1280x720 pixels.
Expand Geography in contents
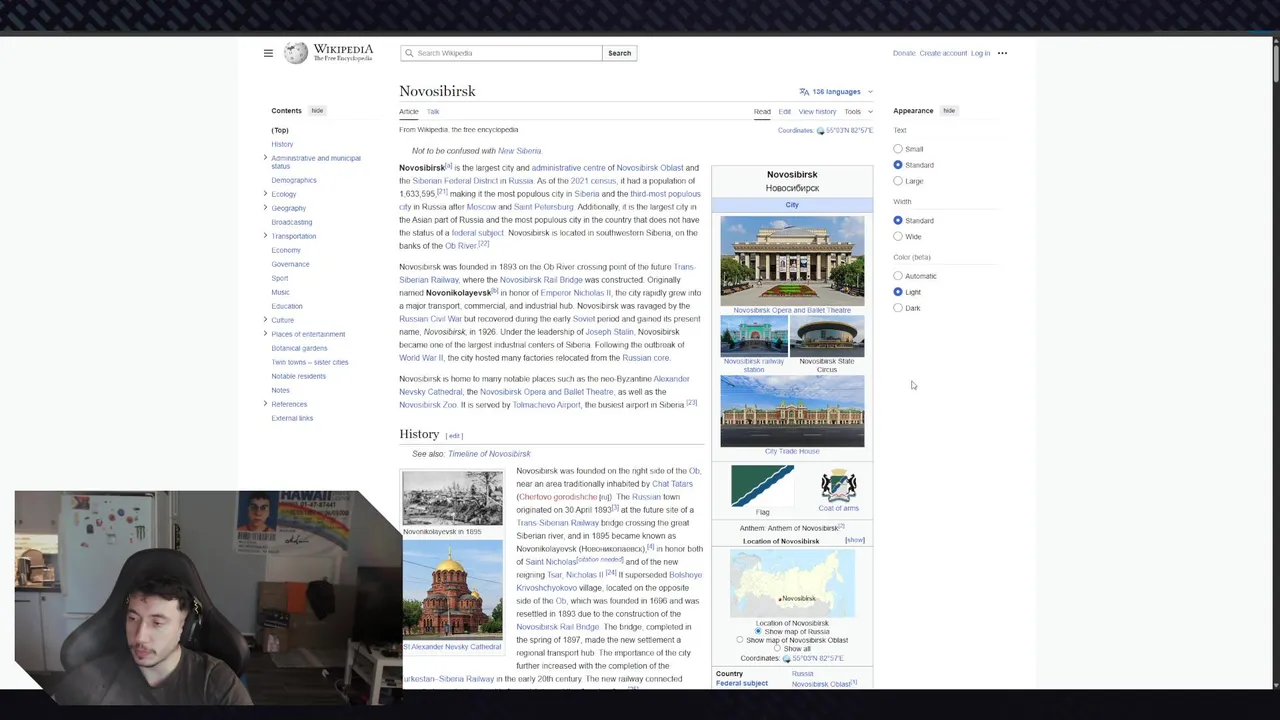point(265,208)
